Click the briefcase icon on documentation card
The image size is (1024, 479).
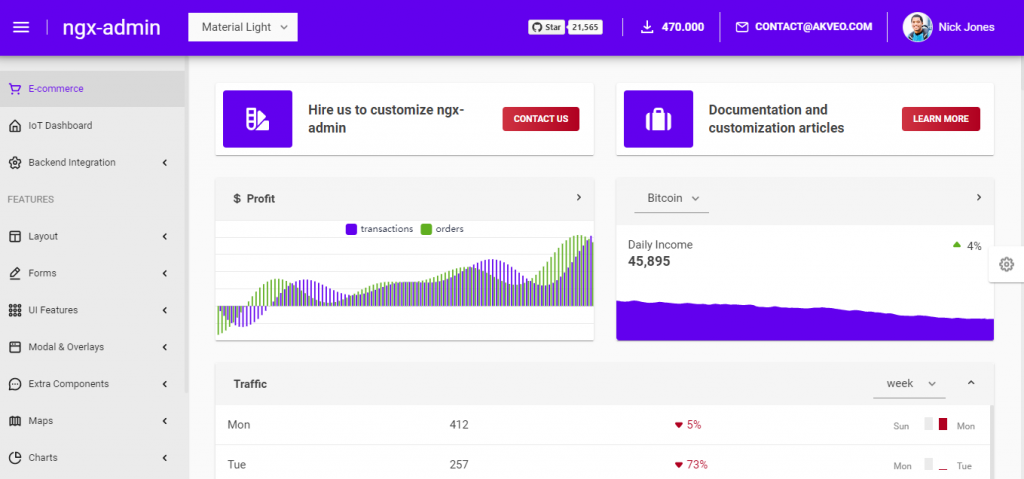658,119
